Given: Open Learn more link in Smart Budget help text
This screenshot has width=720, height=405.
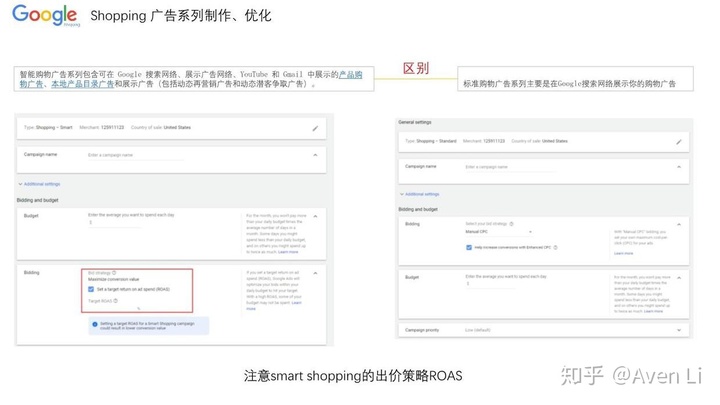Looking at the screenshot, I should (288, 252).
